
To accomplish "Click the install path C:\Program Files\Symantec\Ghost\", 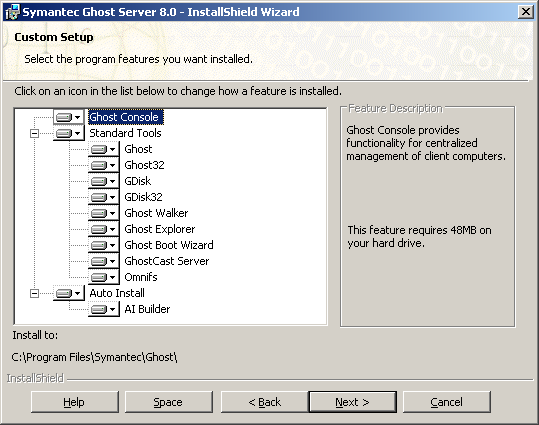I will tap(95, 357).
